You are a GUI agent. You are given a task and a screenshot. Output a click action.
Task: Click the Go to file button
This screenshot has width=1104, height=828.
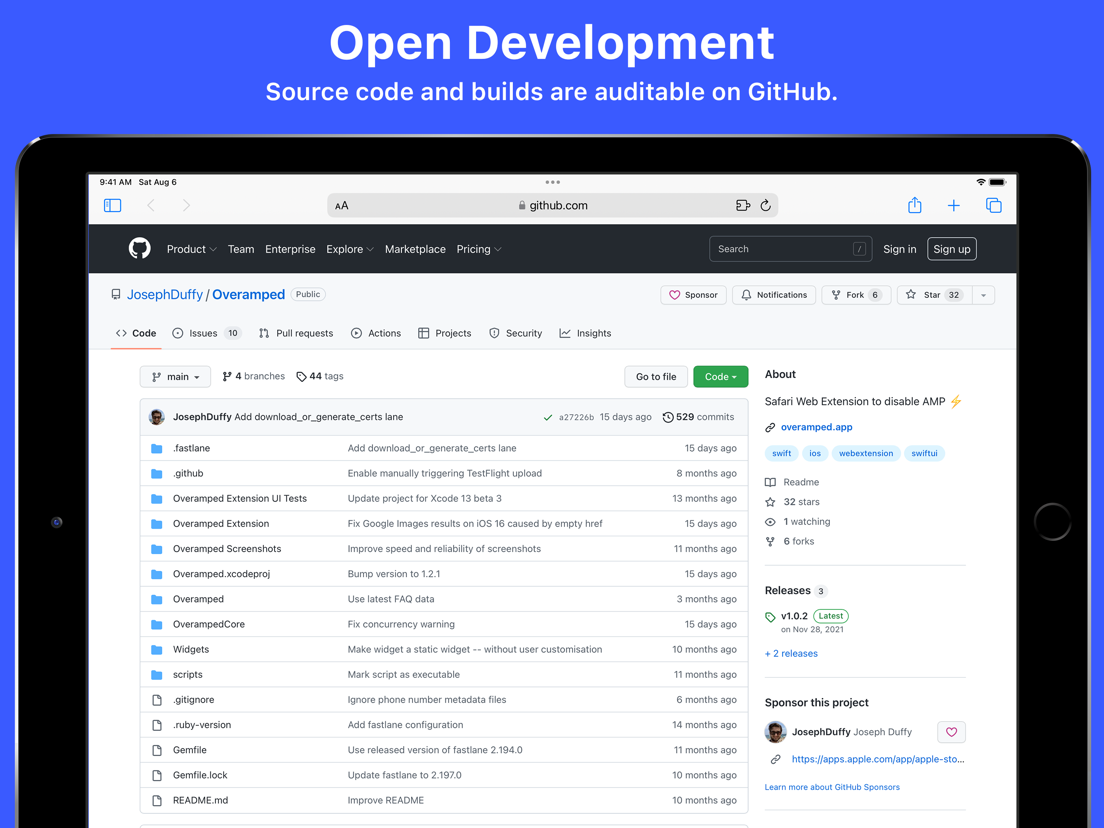point(656,377)
